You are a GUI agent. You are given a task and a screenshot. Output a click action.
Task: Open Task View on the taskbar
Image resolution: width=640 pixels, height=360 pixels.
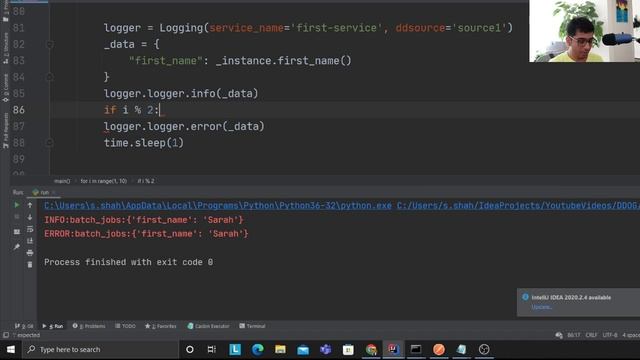pyautogui.click(x=211, y=349)
